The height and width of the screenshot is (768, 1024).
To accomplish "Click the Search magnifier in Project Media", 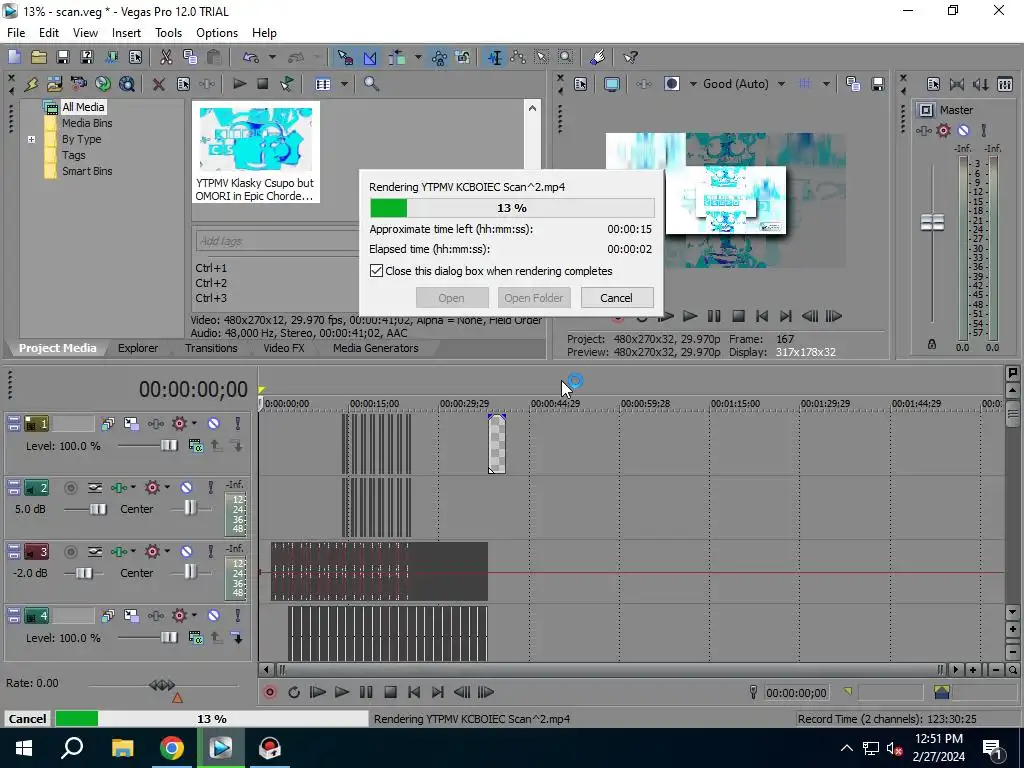I will tap(372, 84).
